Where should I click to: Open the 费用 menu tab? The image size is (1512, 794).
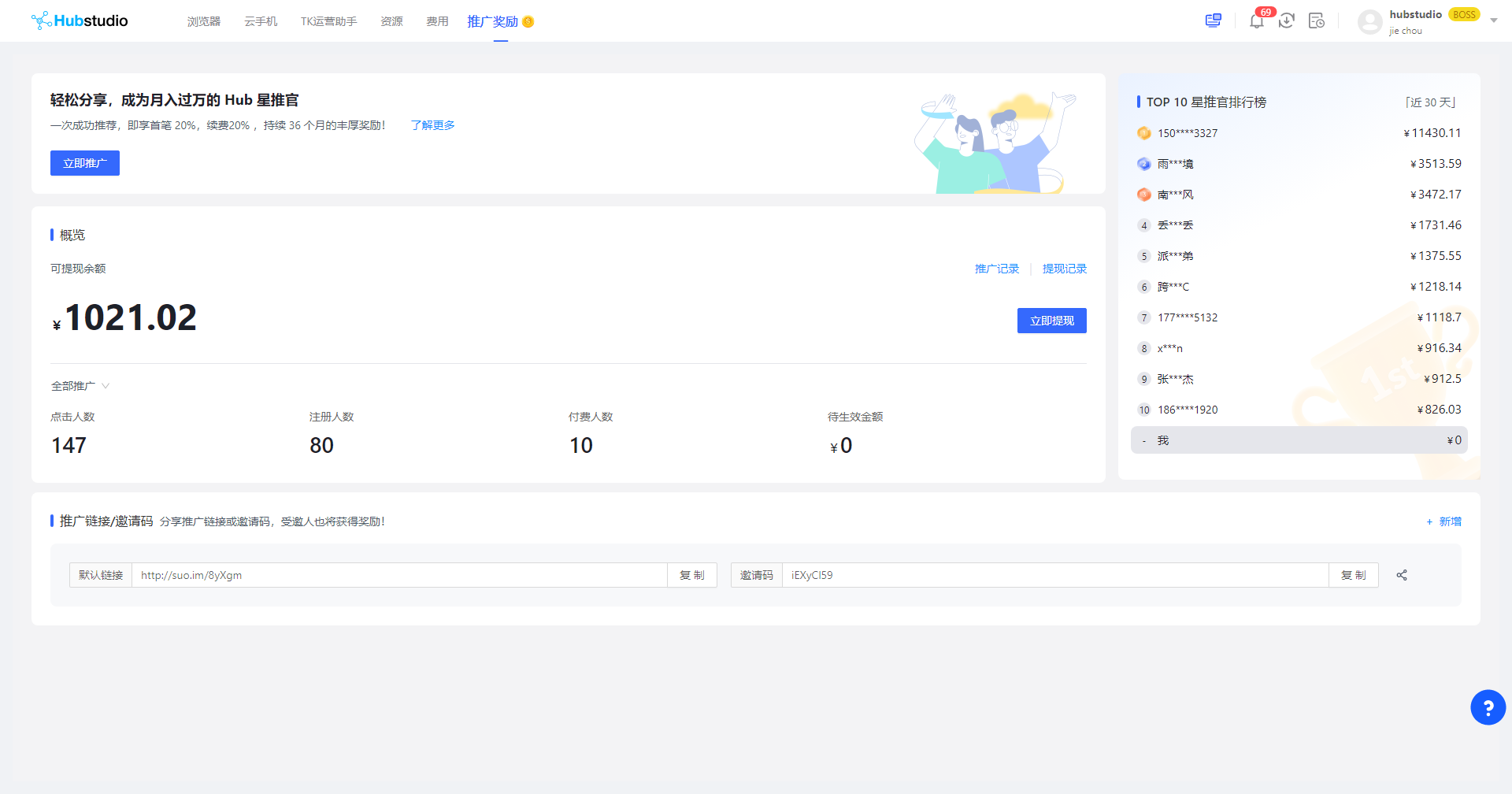coord(437,21)
